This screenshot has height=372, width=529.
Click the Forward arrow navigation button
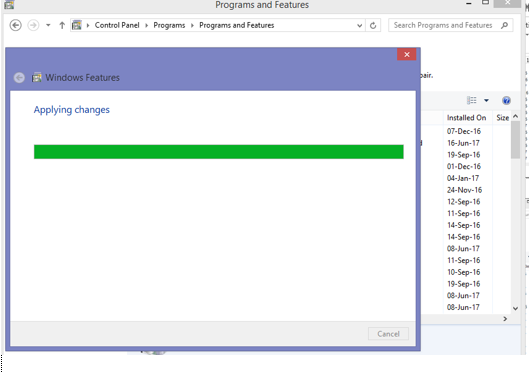click(33, 25)
